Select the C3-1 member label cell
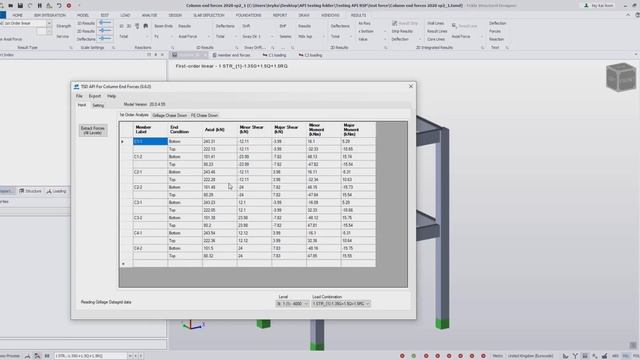This screenshot has height=360, width=640. pyautogui.click(x=150, y=202)
